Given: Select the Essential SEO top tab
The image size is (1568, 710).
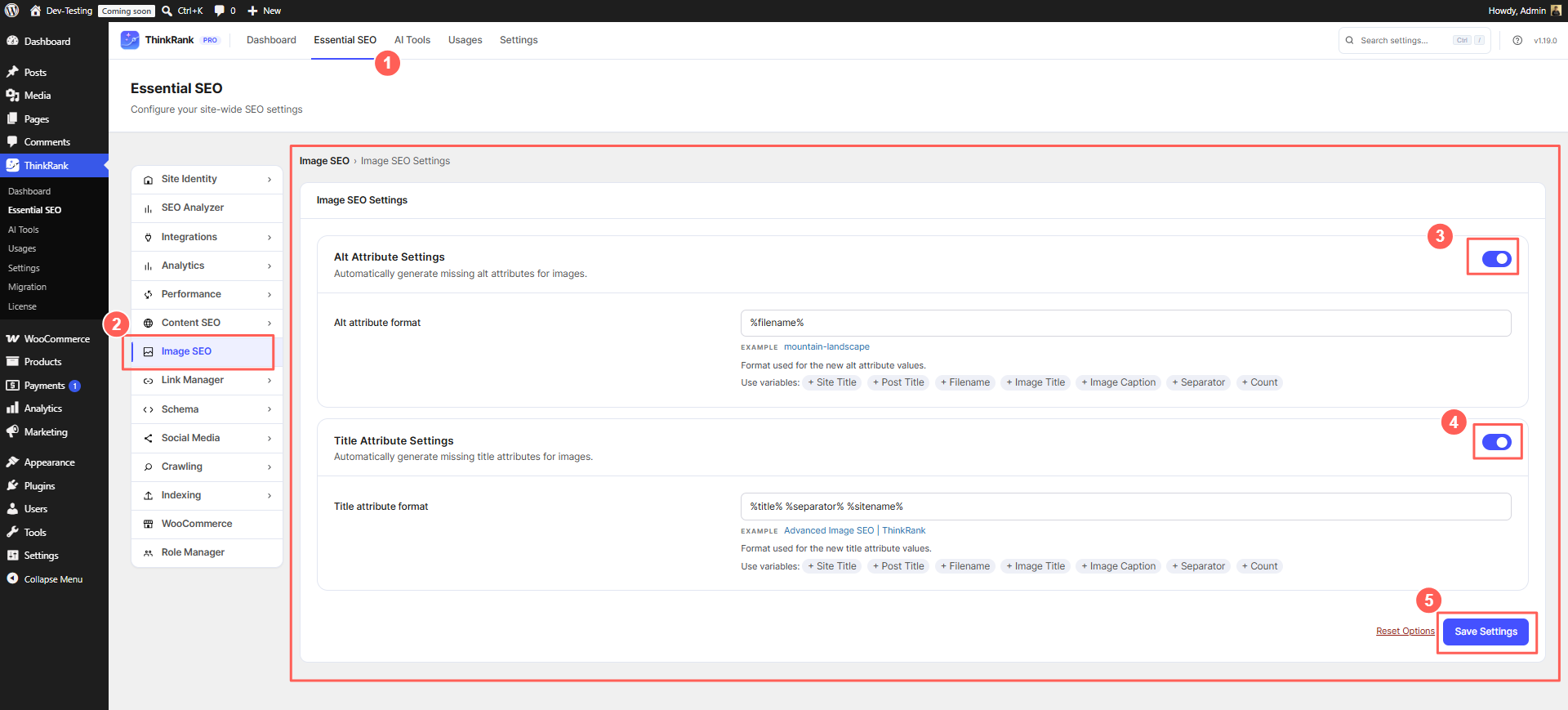Looking at the screenshot, I should [345, 40].
